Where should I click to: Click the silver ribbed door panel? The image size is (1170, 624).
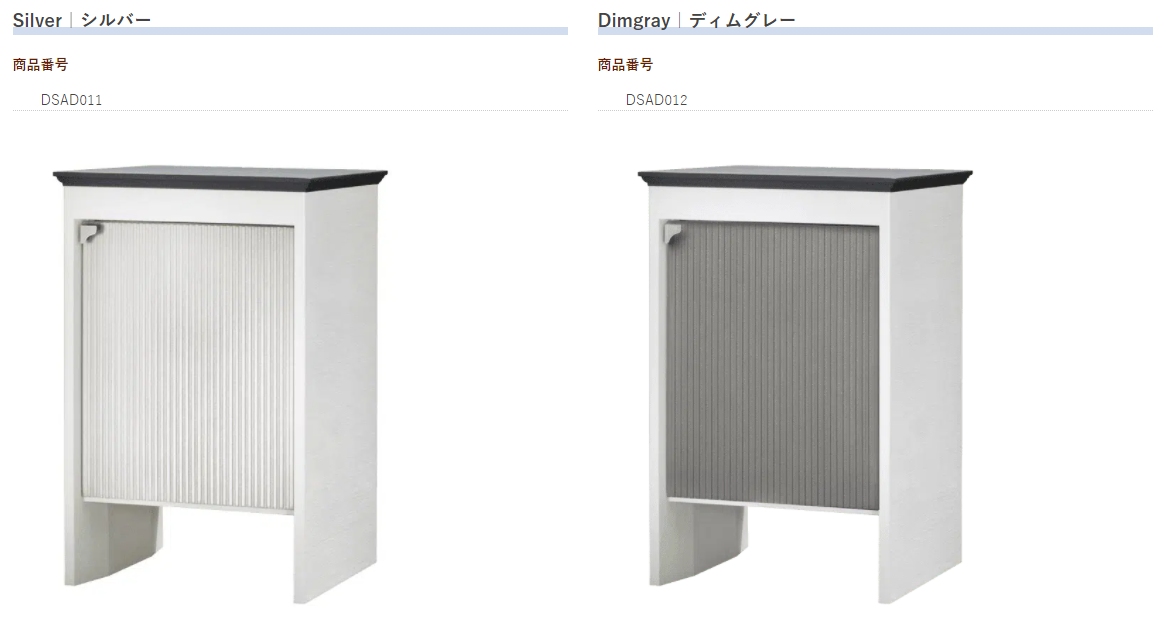(x=188, y=366)
